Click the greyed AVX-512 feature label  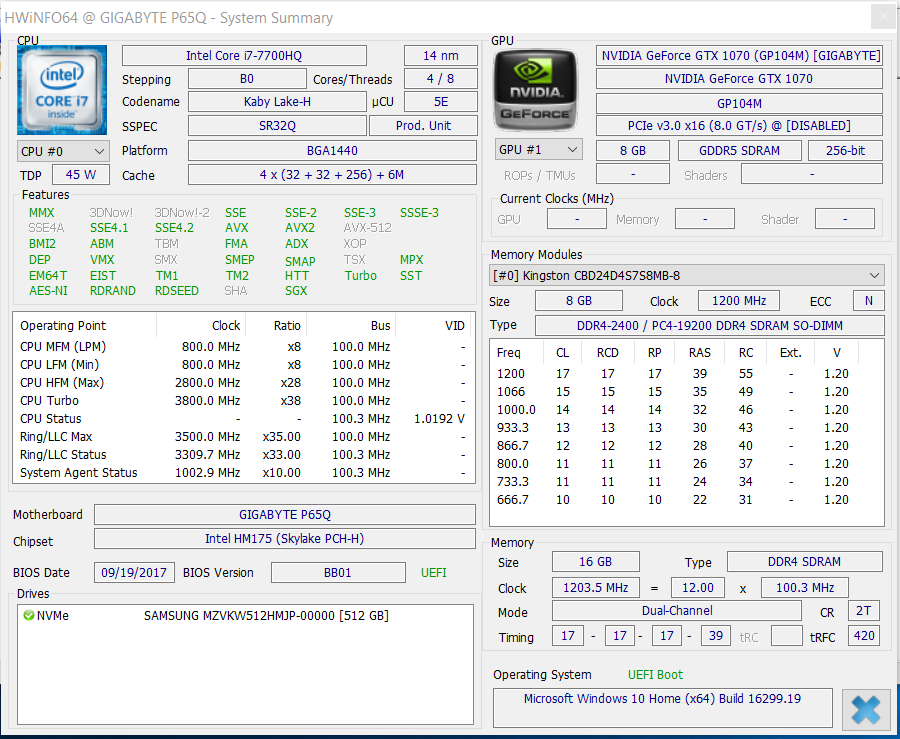point(367,228)
